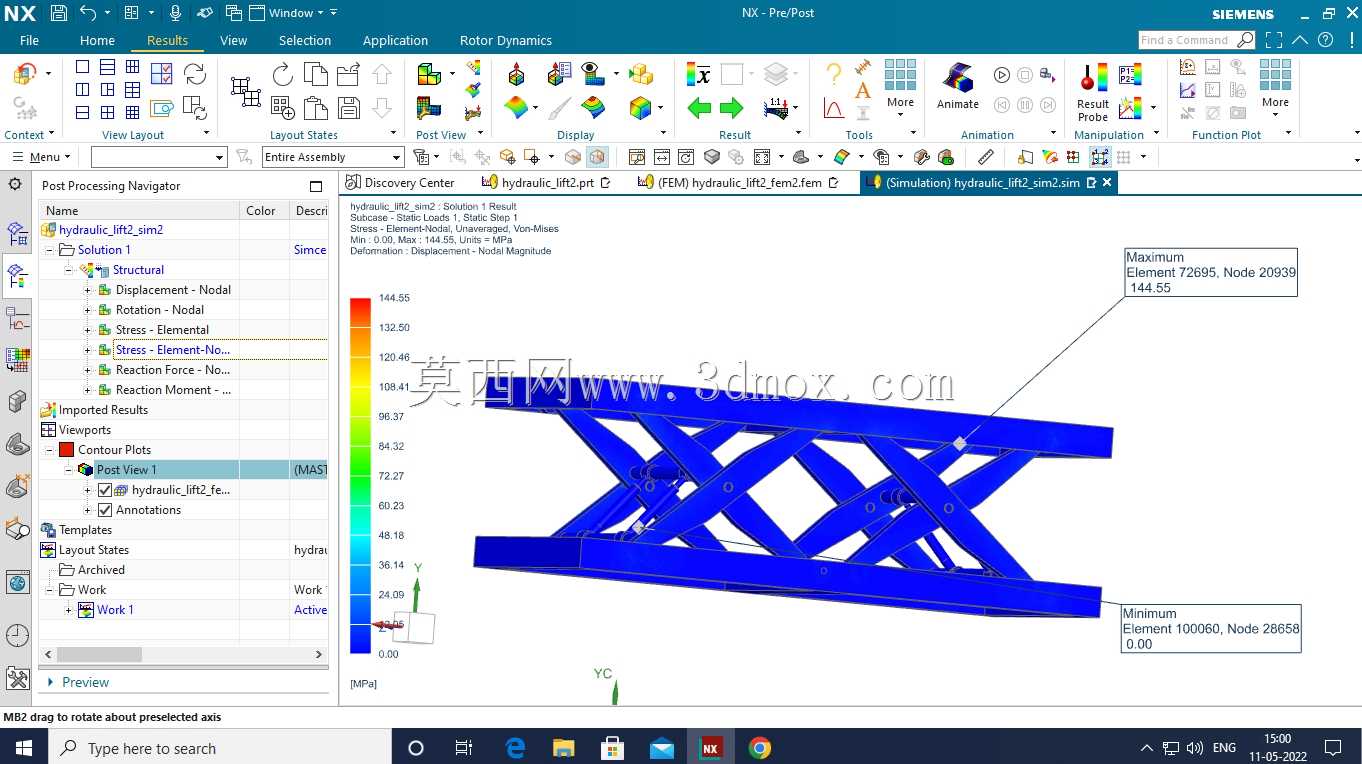This screenshot has height=764, width=1362.
Task: Toggle the hydraulic_lift2_fe... checkbox
Action: 105,490
